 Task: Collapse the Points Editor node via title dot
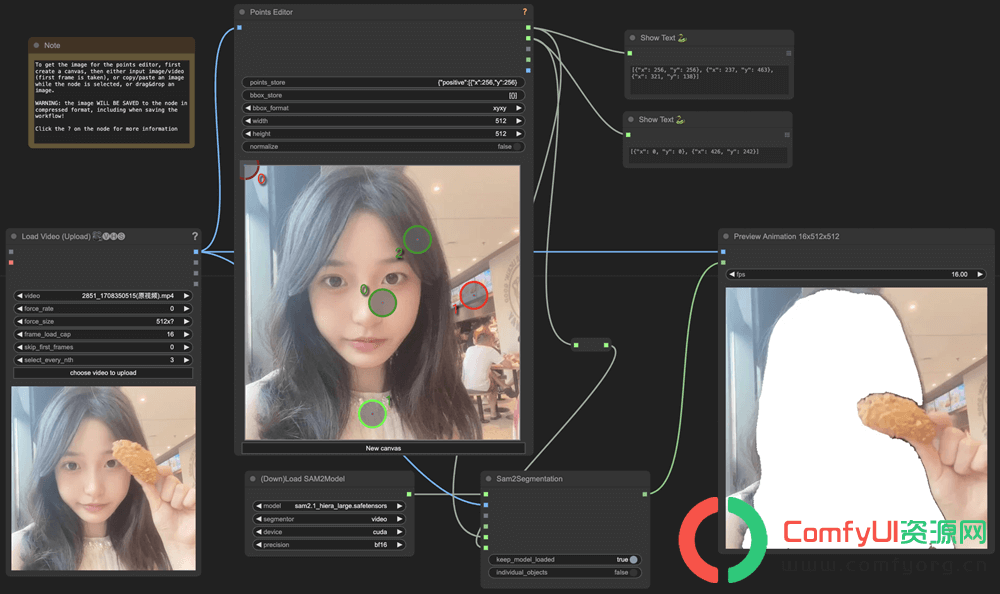pyautogui.click(x=242, y=12)
